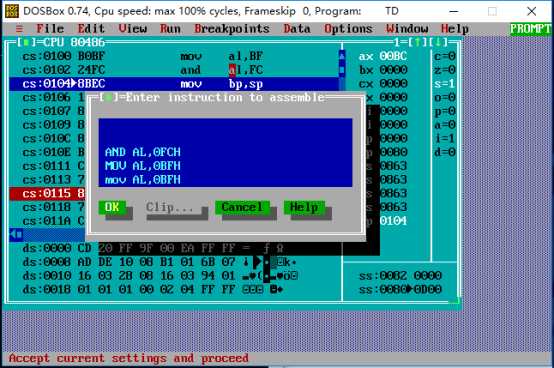
Task: Open the Options menu
Action: [x=348, y=29]
